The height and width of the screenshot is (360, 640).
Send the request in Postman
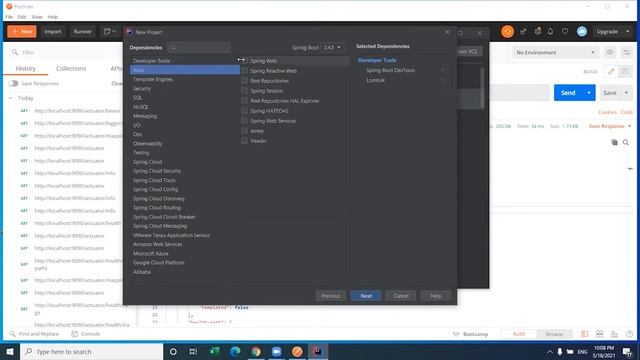click(x=568, y=93)
